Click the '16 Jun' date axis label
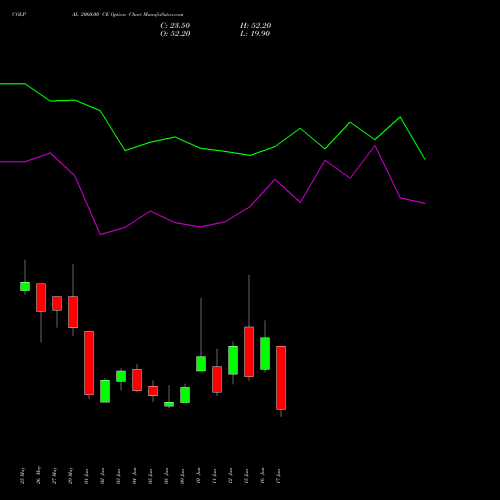 262,476
